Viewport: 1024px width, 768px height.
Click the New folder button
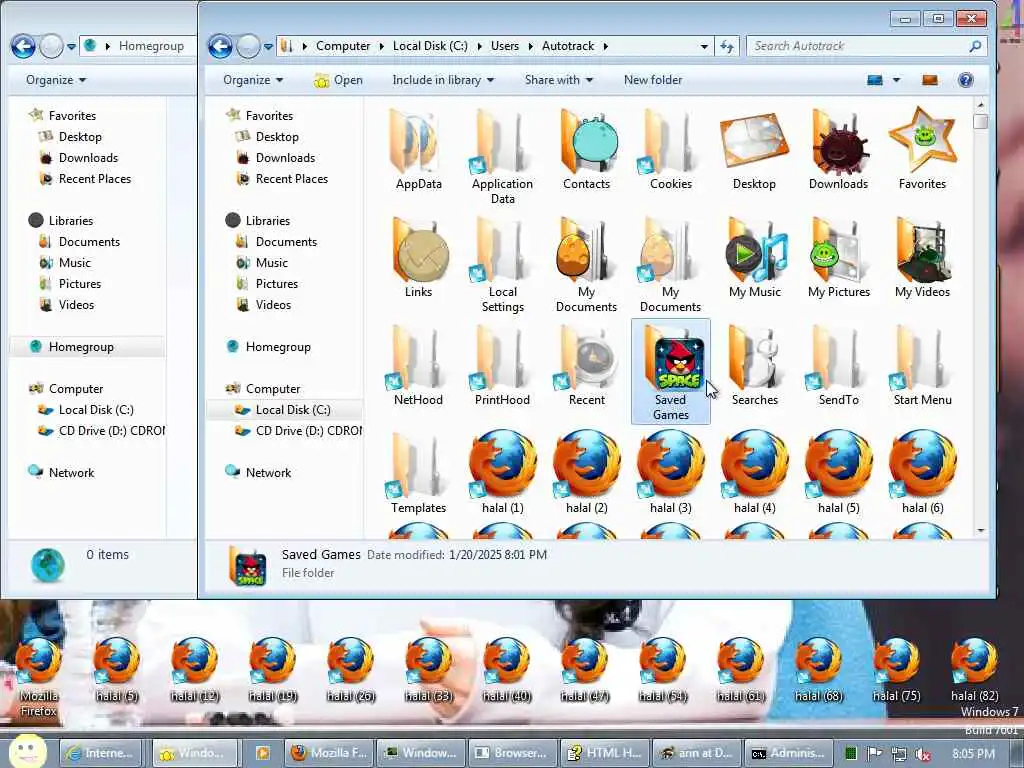pyautogui.click(x=652, y=80)
